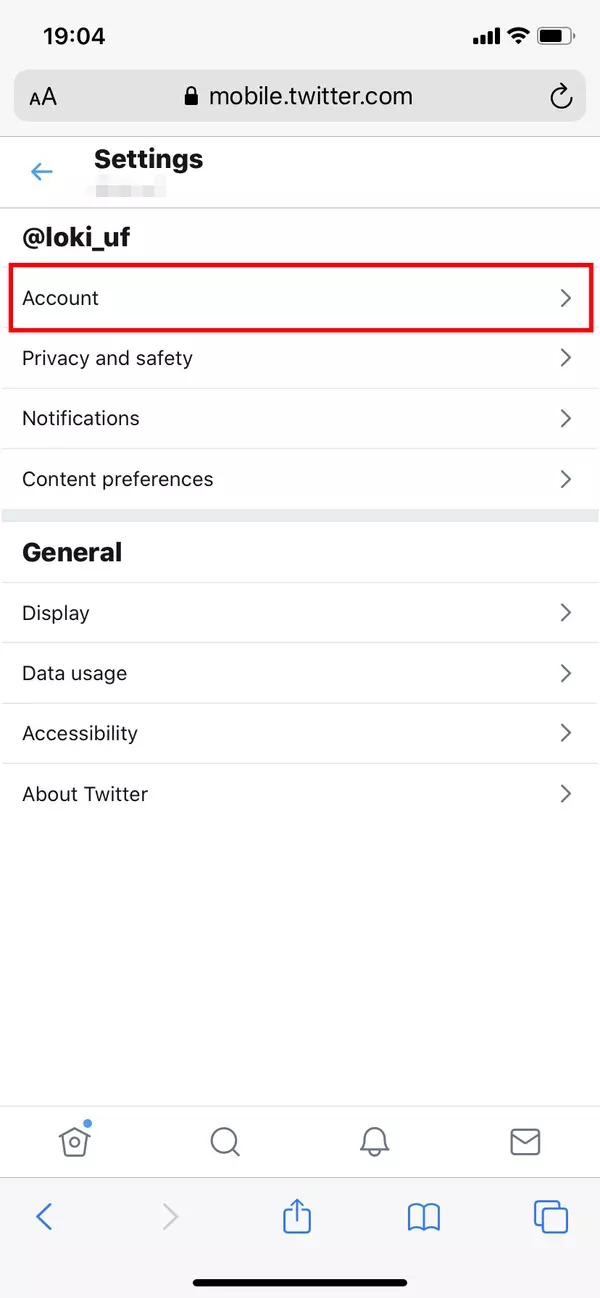600x1298 pixels.
Task: Open Direct Messages envelope icon
Action: pyautogui.click(x=525, y=1141)
